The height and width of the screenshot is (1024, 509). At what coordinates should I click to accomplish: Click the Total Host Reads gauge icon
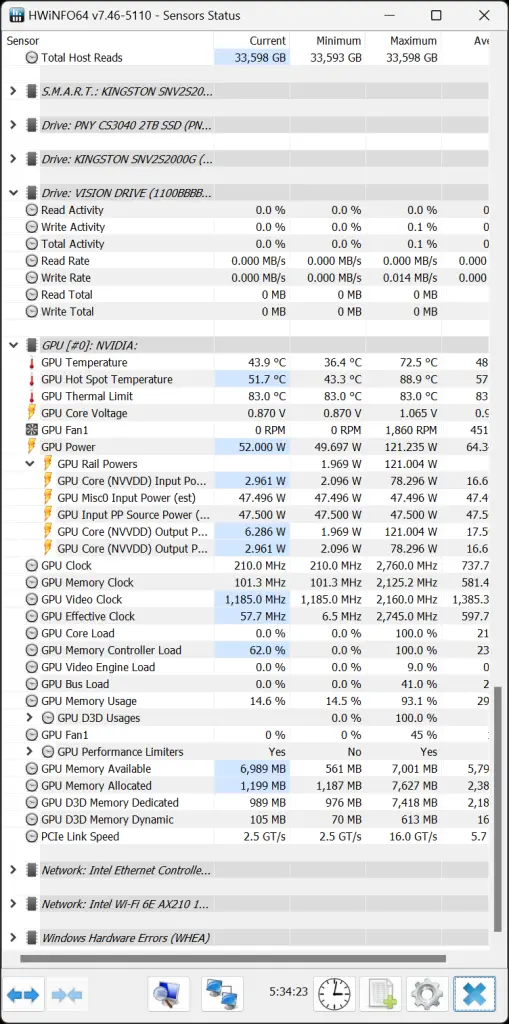31,57
